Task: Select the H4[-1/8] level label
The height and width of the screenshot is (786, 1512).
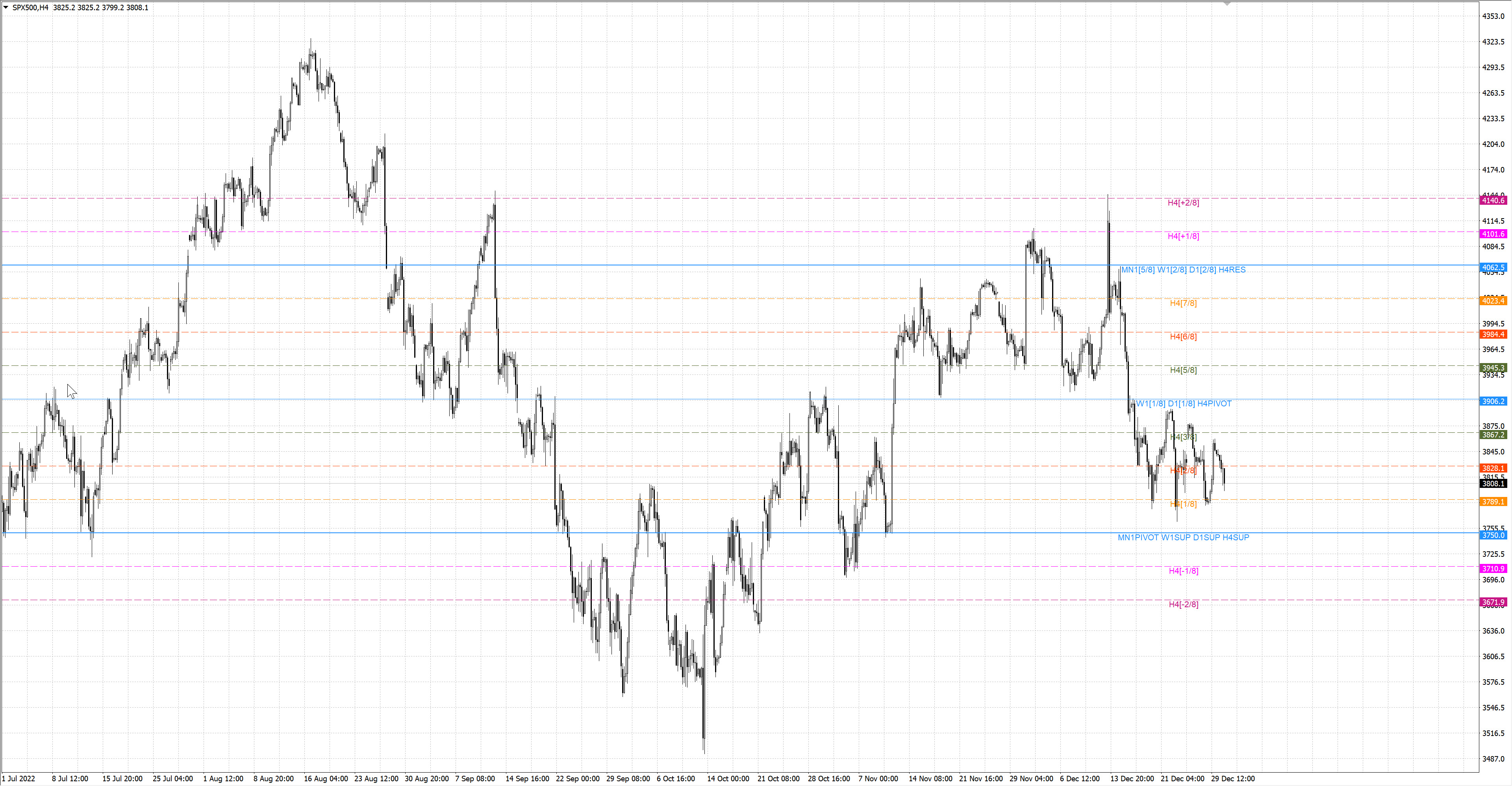Action: pos(1183,571)
